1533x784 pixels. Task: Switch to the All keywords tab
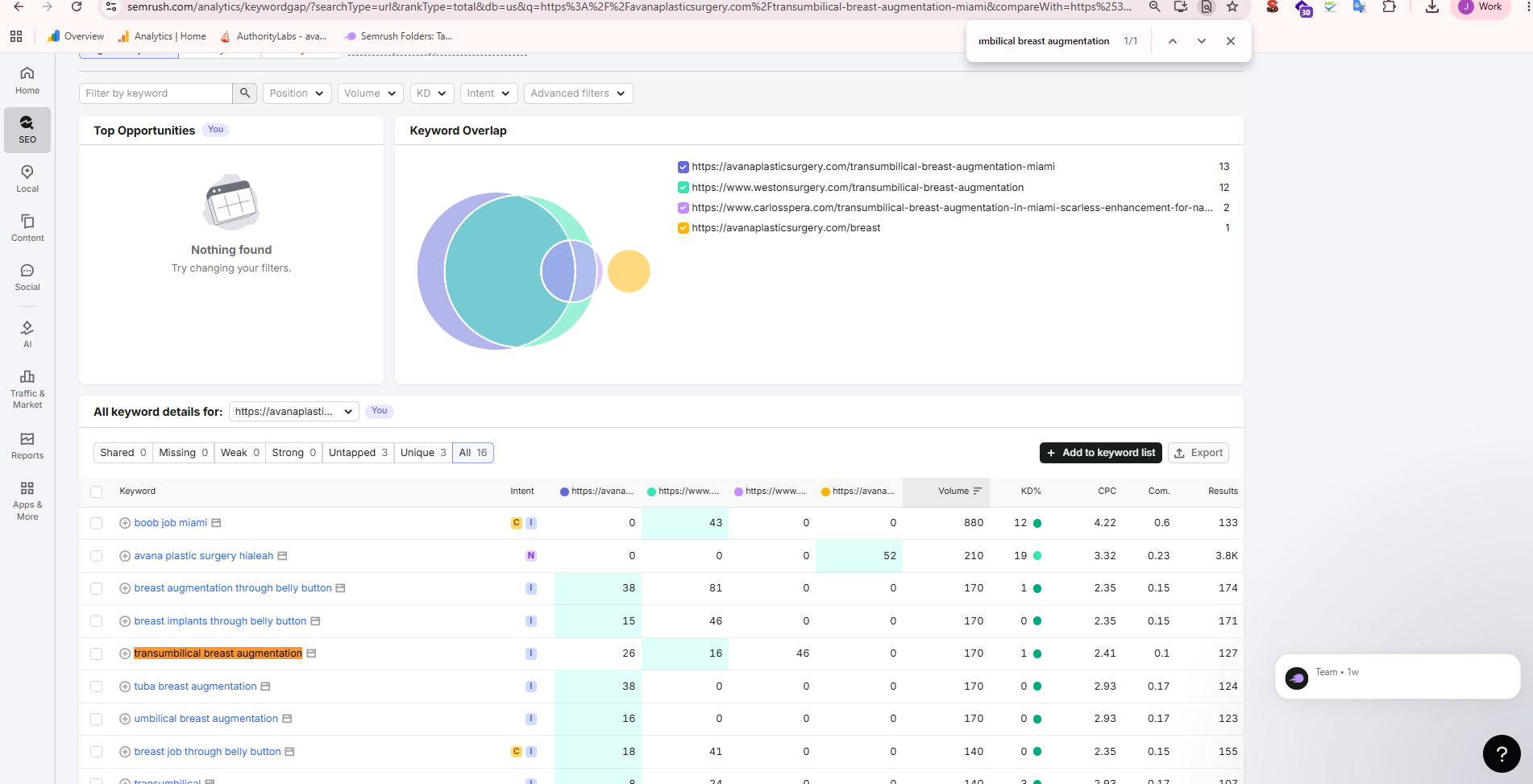click(x=473, y=453)
